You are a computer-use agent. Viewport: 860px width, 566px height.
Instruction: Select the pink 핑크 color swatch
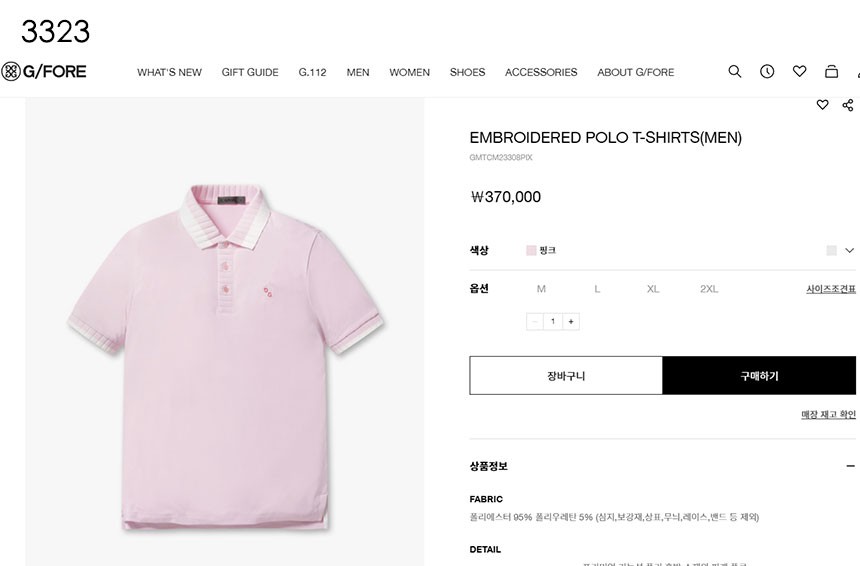531,251
